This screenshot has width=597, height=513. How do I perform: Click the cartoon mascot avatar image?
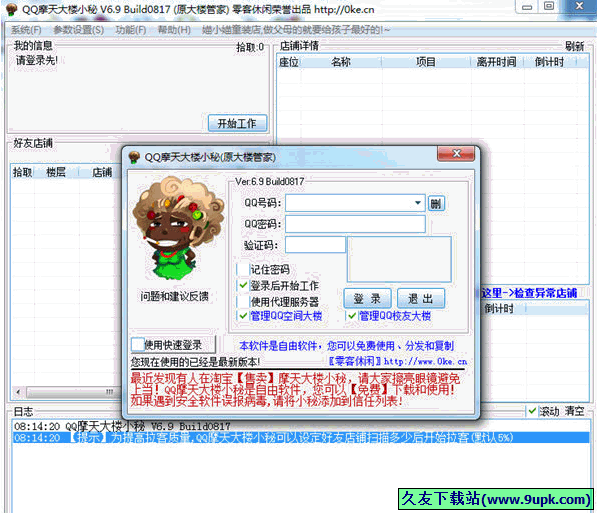178,229
